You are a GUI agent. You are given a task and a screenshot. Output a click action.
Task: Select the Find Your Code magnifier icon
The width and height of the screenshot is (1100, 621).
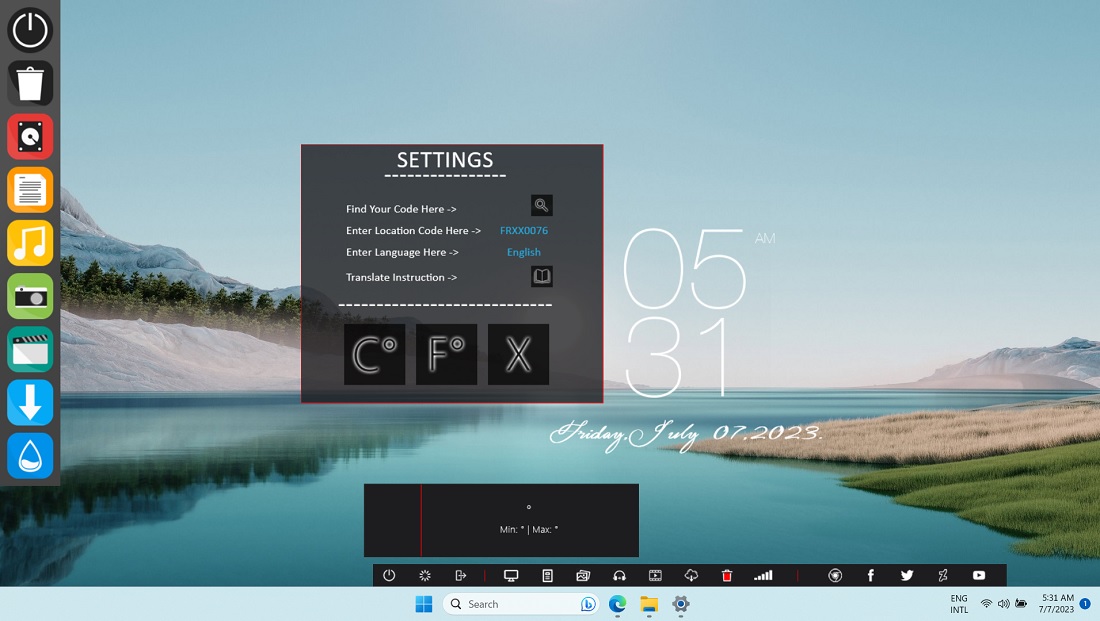tap(541, 205)
